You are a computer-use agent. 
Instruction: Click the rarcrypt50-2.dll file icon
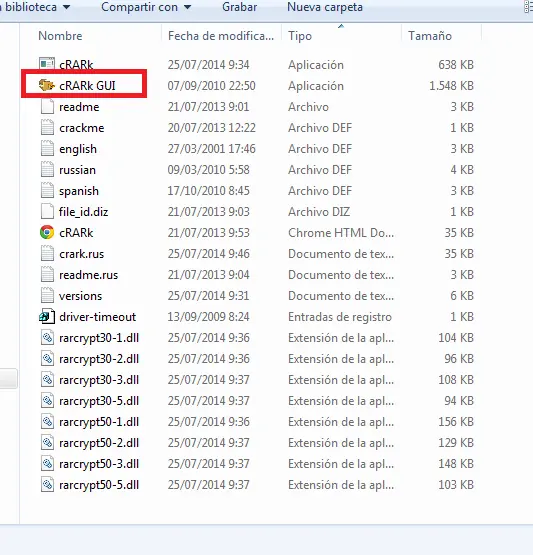click(x=47, y=442)
